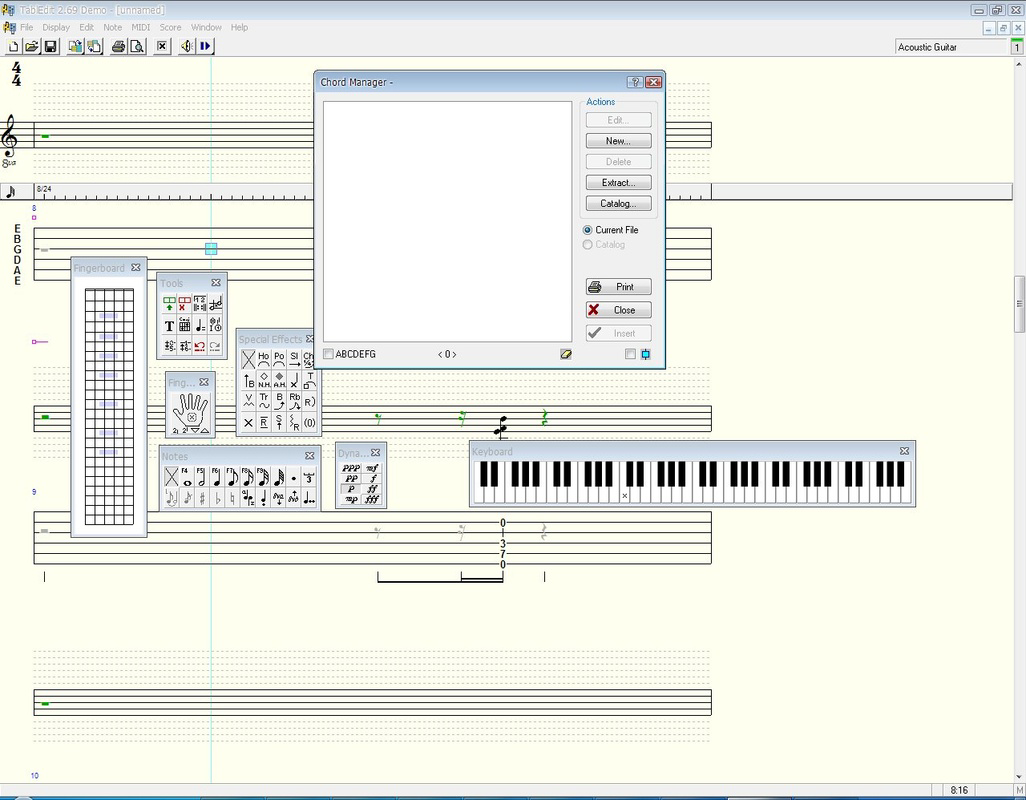Open the Print Preview toolbar icon
Image resolution: width=1026 pixels, height=800 pixels.
tap(136, 45)
